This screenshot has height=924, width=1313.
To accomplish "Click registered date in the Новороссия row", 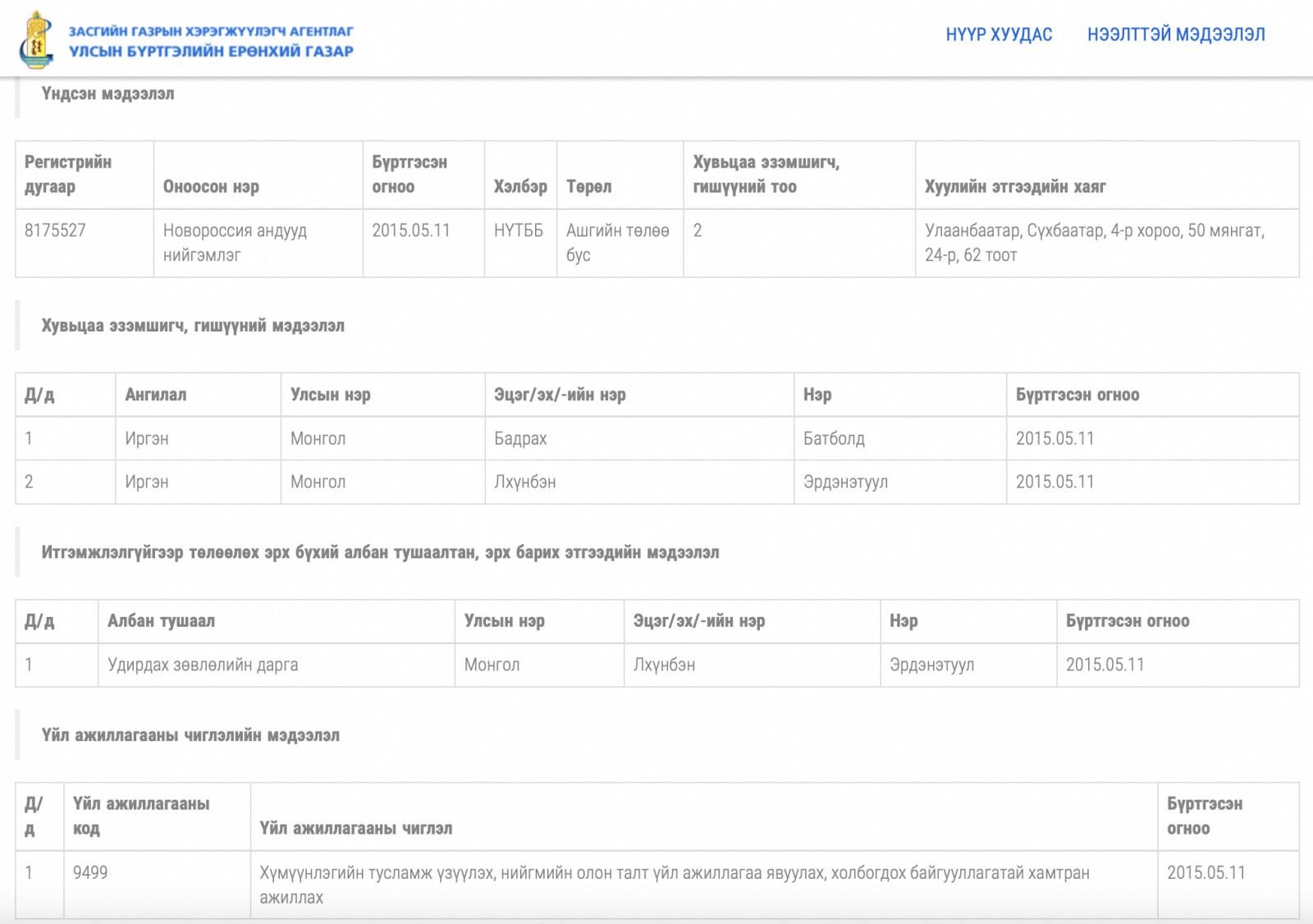I will click(423, 243).
